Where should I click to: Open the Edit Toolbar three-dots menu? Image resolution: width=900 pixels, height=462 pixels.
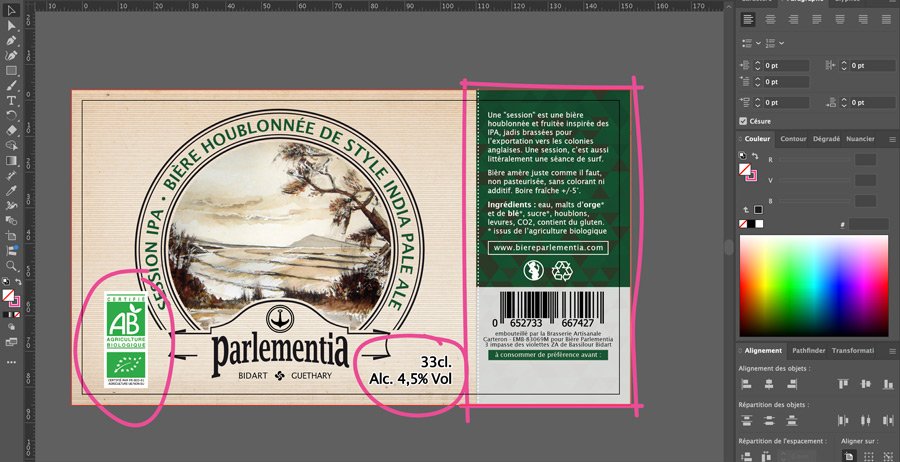(11, 363)
